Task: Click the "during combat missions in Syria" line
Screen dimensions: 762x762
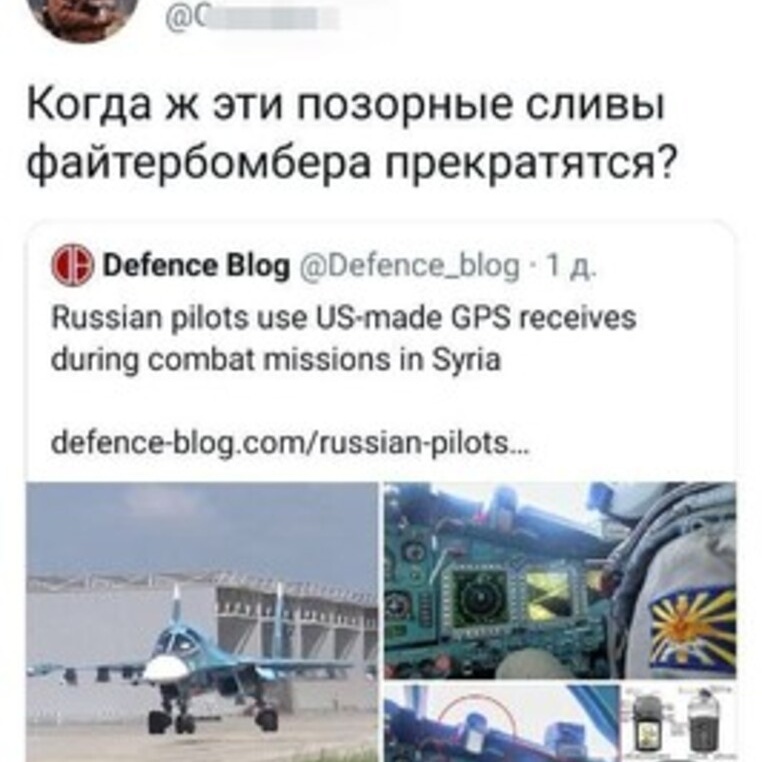Action: coord(276,361)
